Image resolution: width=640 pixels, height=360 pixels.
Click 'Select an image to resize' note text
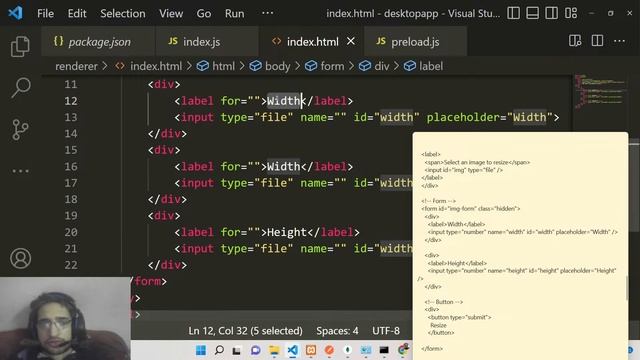pyautogui.click(x=476, y=162)
